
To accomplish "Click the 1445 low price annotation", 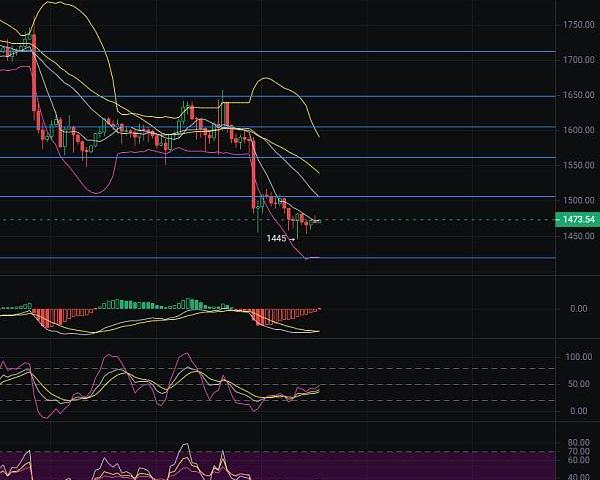I will pyautogui.click(x=277, y=238).
